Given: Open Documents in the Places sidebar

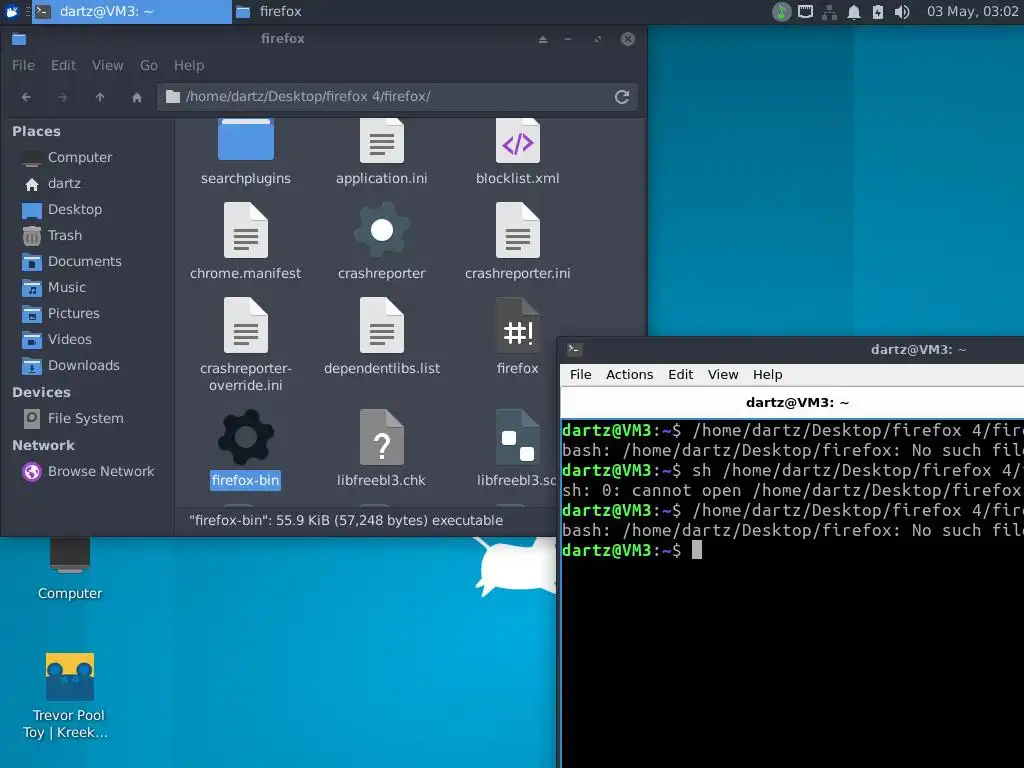Looking at the screenshot, I should (84, 261).
